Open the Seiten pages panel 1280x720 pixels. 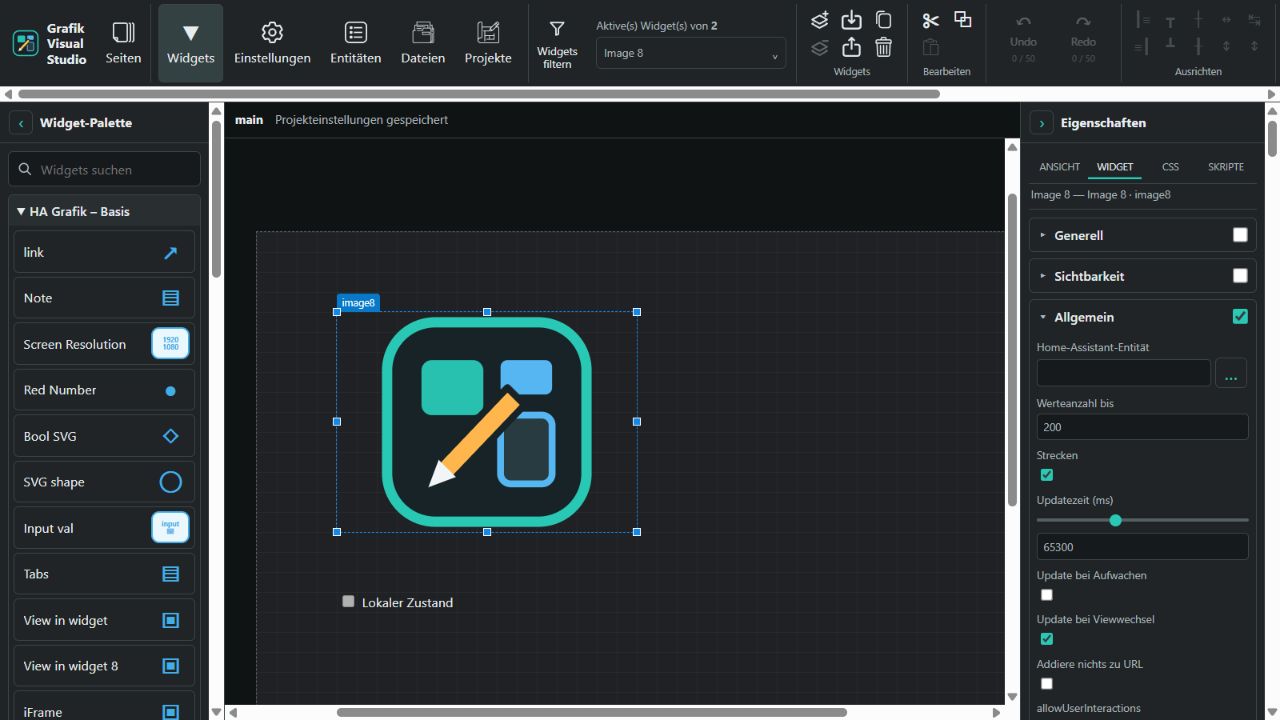[123, 43]
